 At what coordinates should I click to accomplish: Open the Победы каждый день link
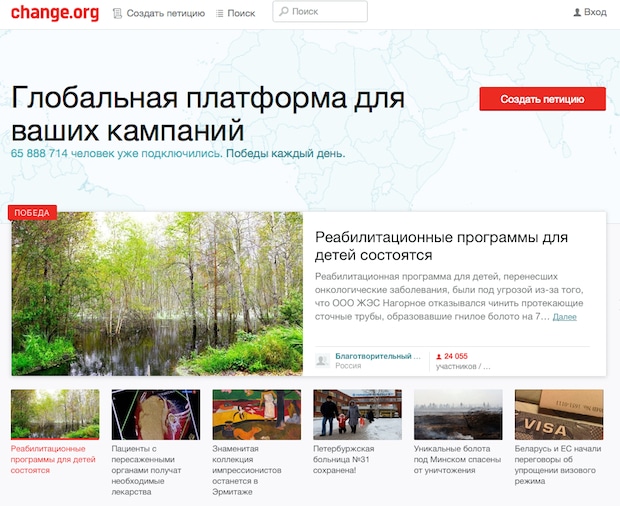(285, 153)
